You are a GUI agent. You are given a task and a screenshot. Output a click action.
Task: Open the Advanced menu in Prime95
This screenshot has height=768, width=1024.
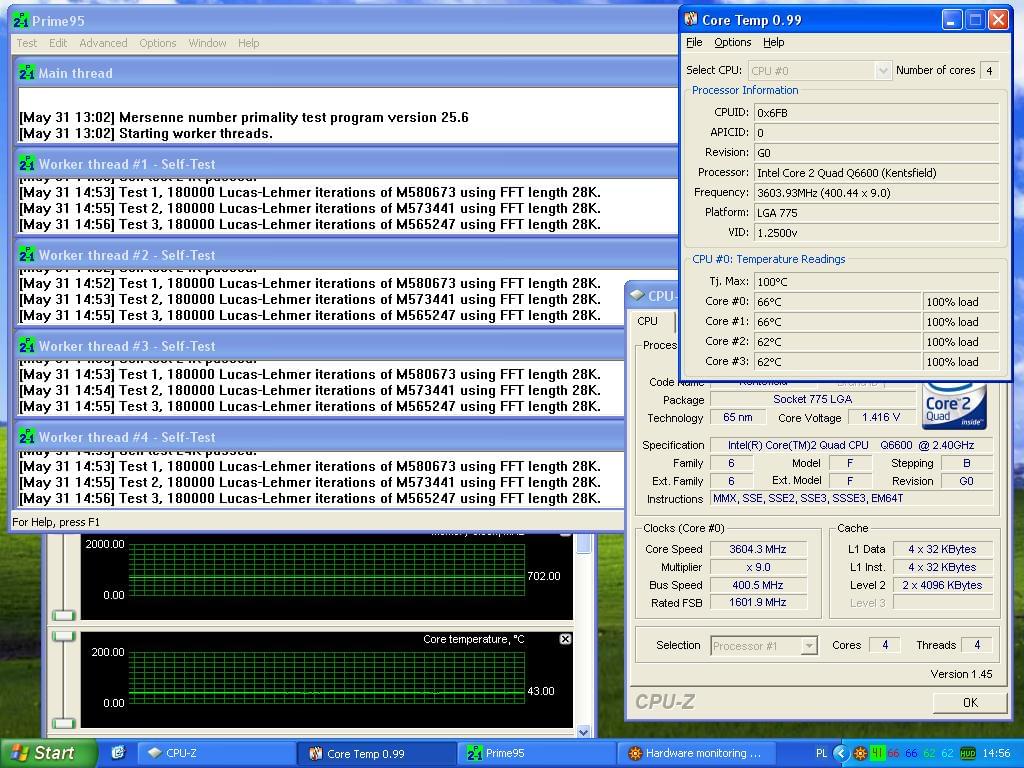coord(103,43)
